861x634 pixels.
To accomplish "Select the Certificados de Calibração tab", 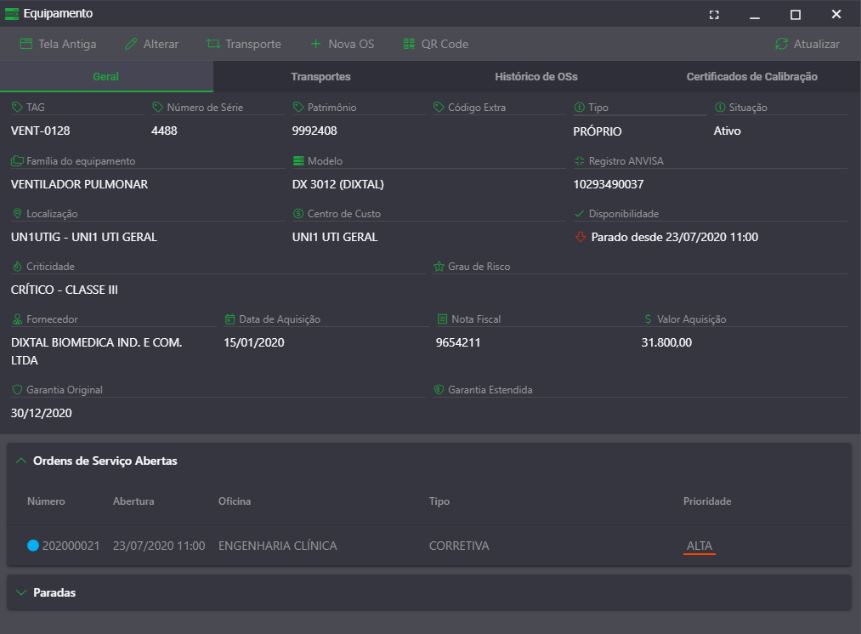I will pos(751,77).
